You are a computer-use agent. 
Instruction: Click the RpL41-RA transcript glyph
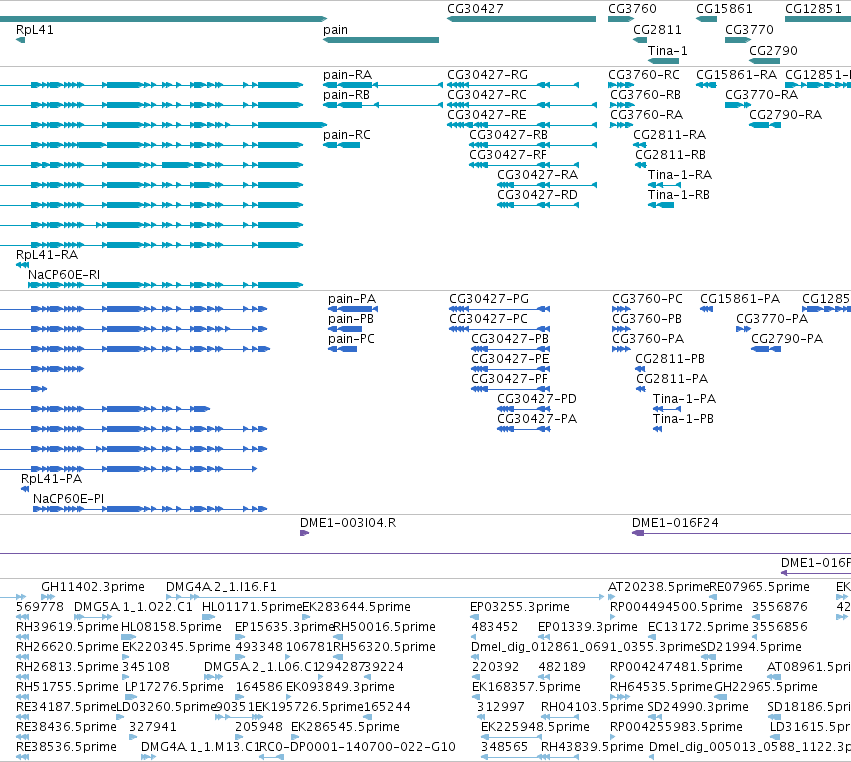tap(22, 265)
